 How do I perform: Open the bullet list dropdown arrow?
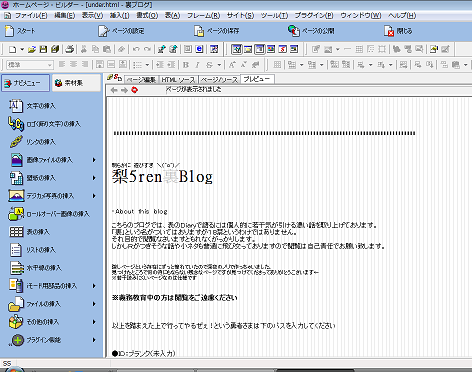(x=147, y=65)
